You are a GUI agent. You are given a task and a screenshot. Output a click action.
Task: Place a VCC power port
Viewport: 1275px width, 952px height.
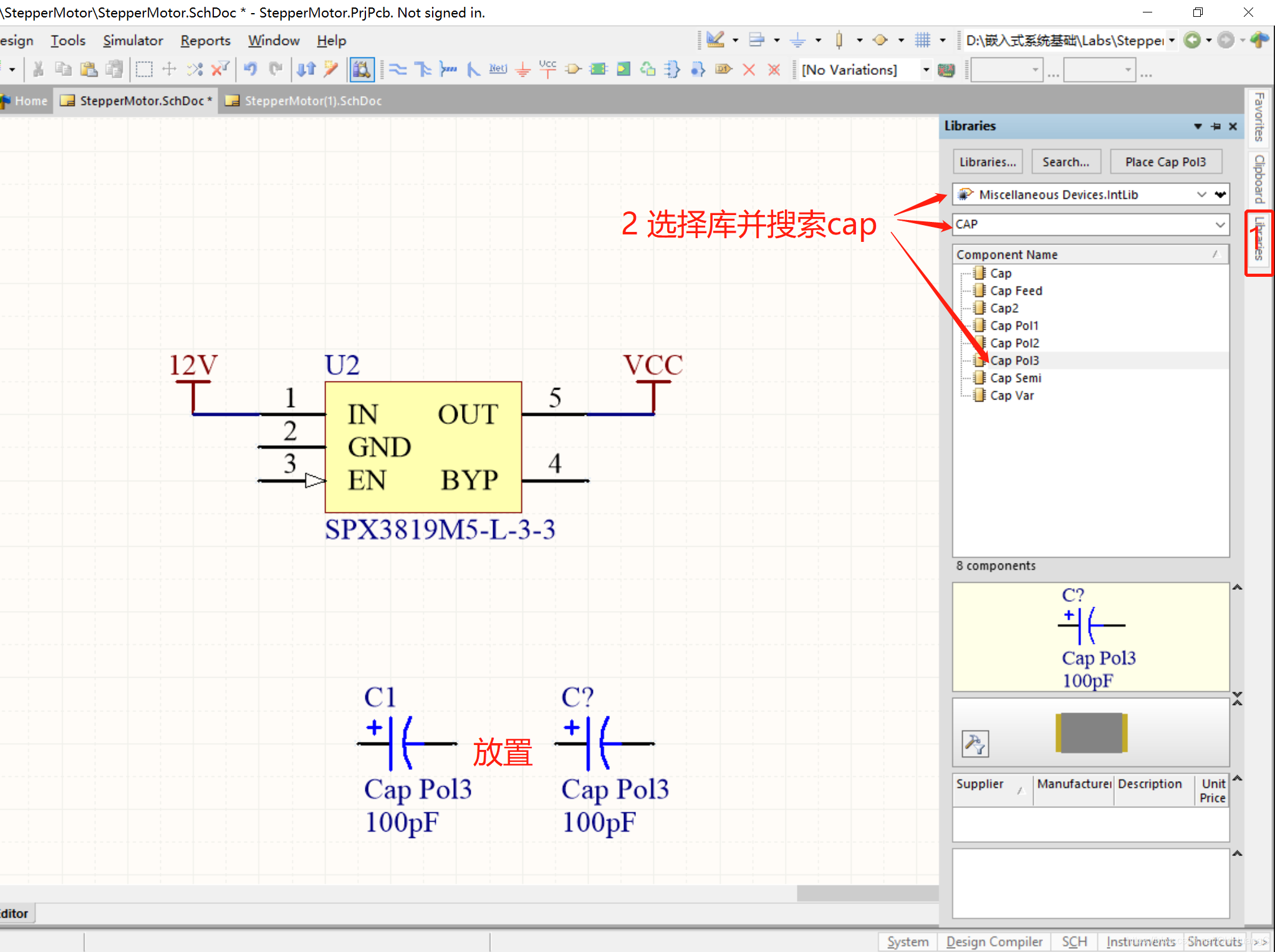547,69
